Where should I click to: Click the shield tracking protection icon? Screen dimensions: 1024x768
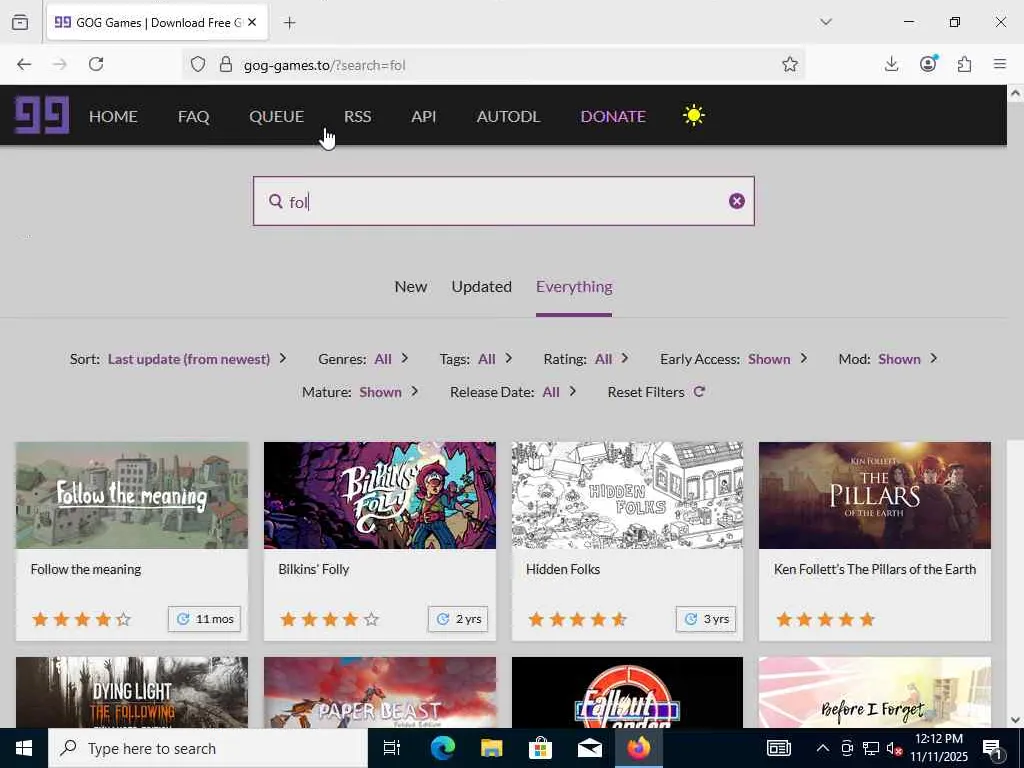(198, 65)
